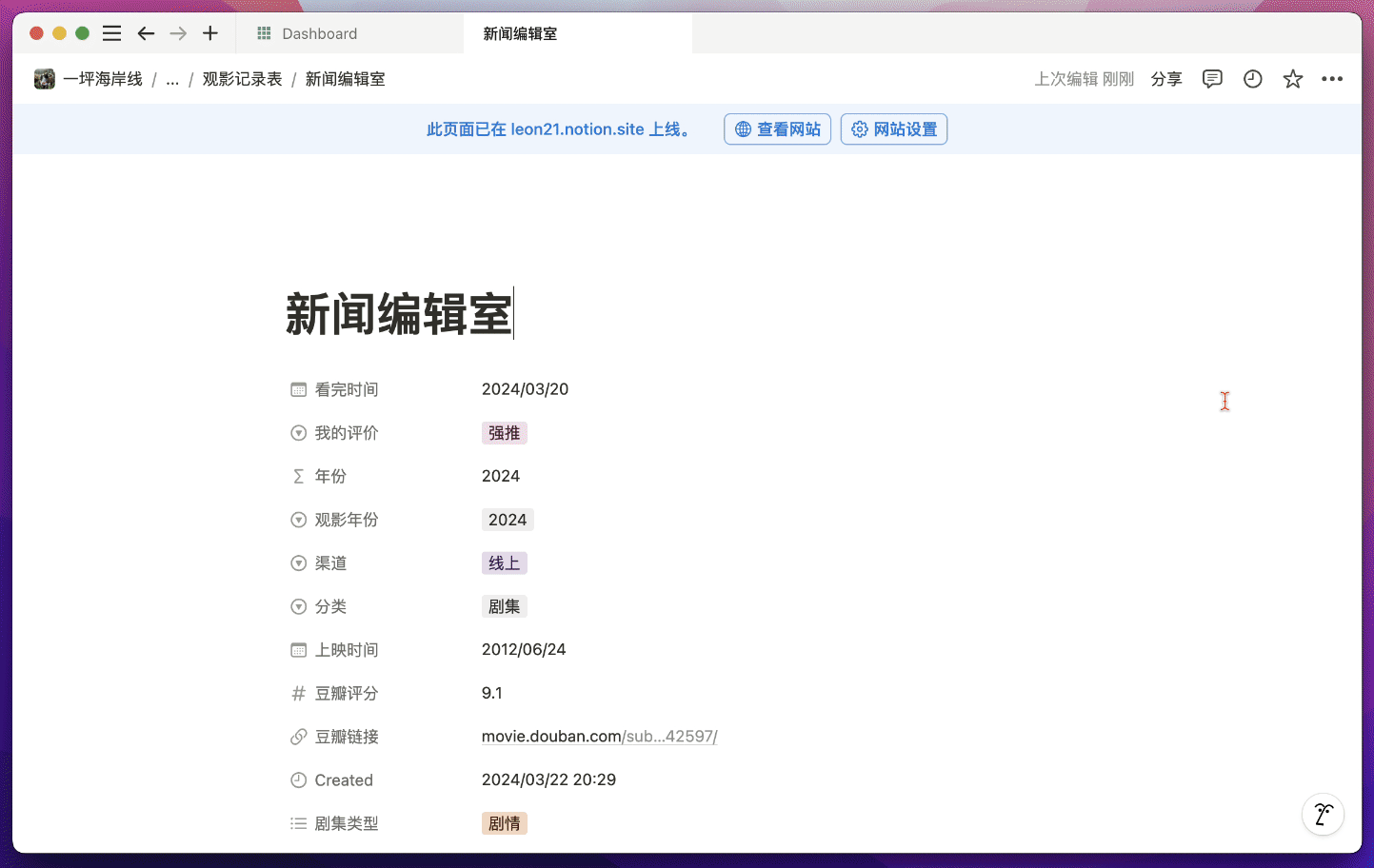Open the 分类 select value 剧集
The width and height of the screenshot is (1374, 868).
504,606
